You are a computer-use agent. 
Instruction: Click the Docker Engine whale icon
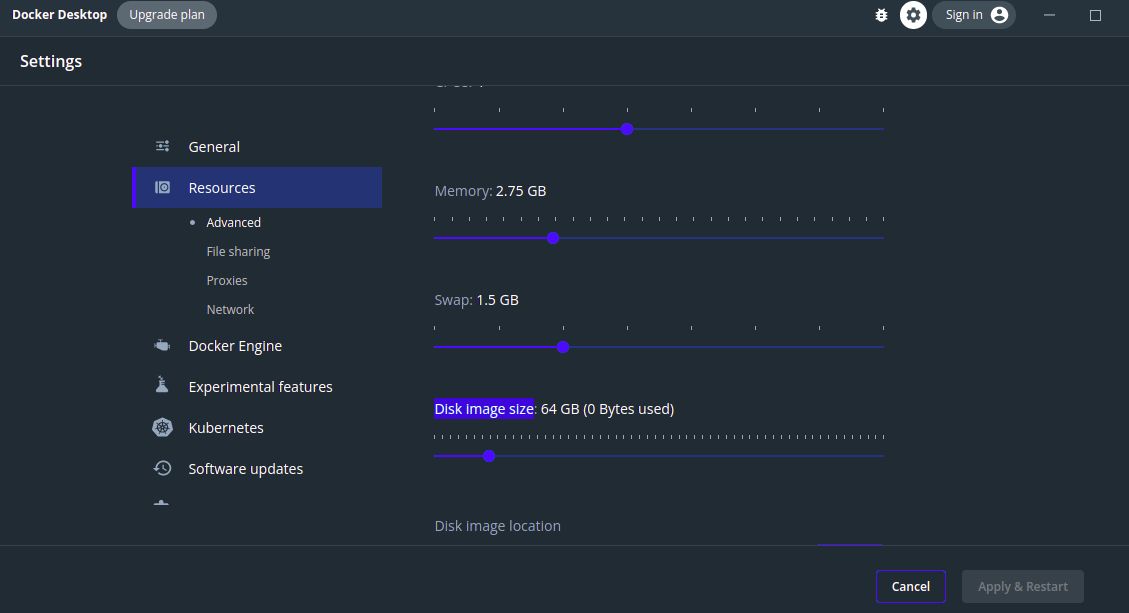coord(163,346)
